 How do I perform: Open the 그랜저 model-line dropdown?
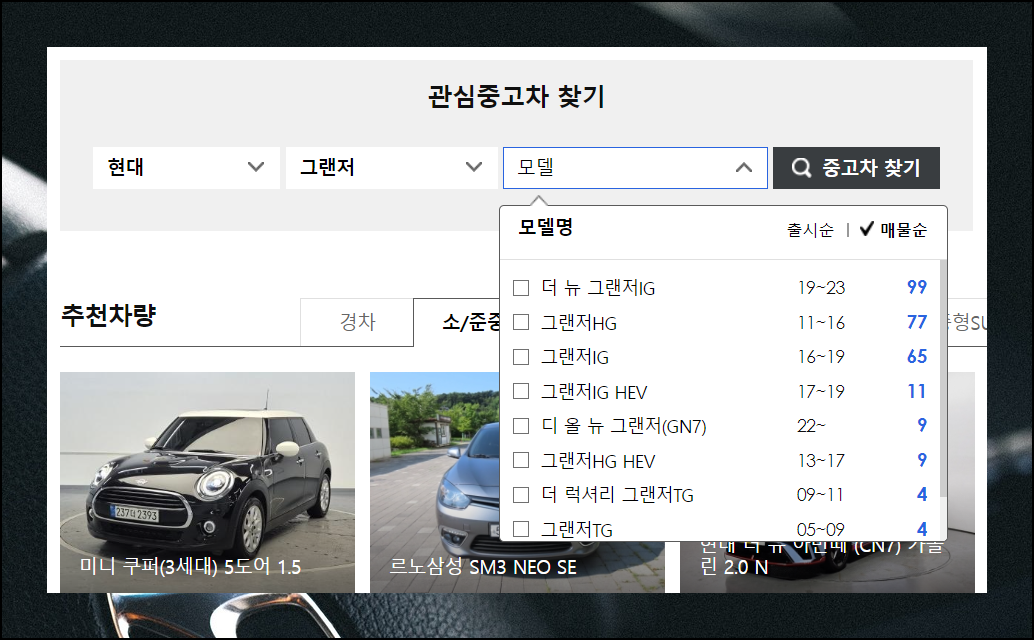click(x=391, y=167)
